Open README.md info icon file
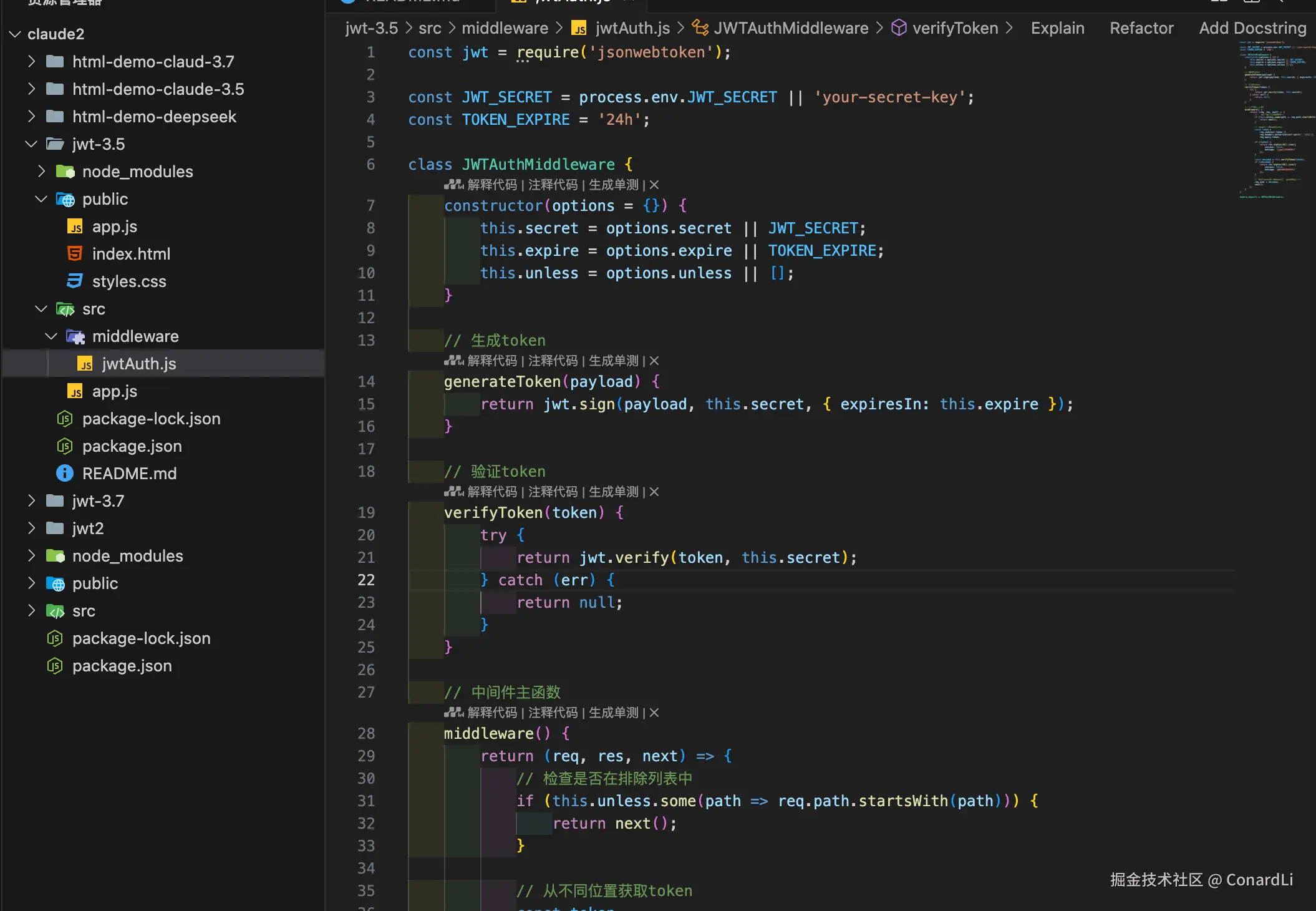The image size is (1316, 911). (x=65, y=474)
